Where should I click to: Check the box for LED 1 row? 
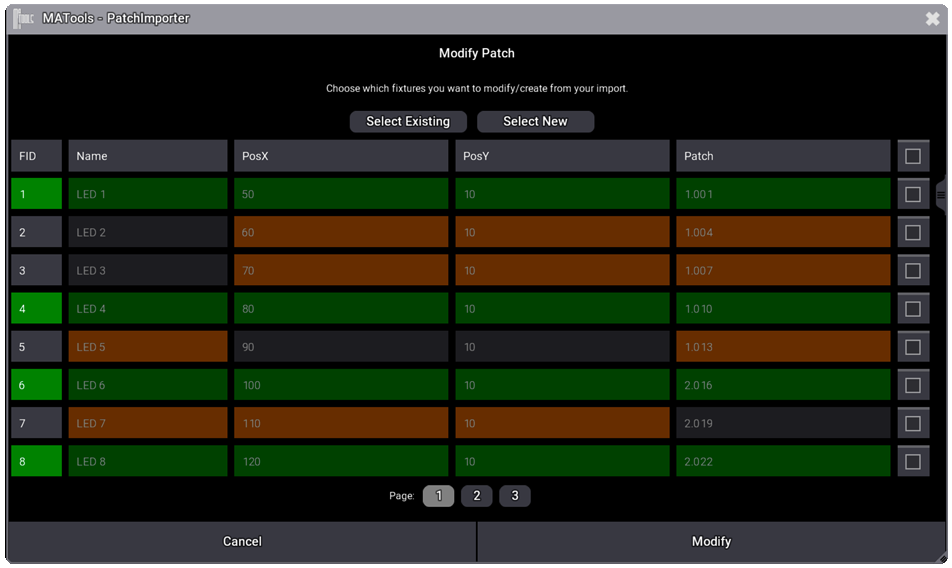tap(913, 194)
